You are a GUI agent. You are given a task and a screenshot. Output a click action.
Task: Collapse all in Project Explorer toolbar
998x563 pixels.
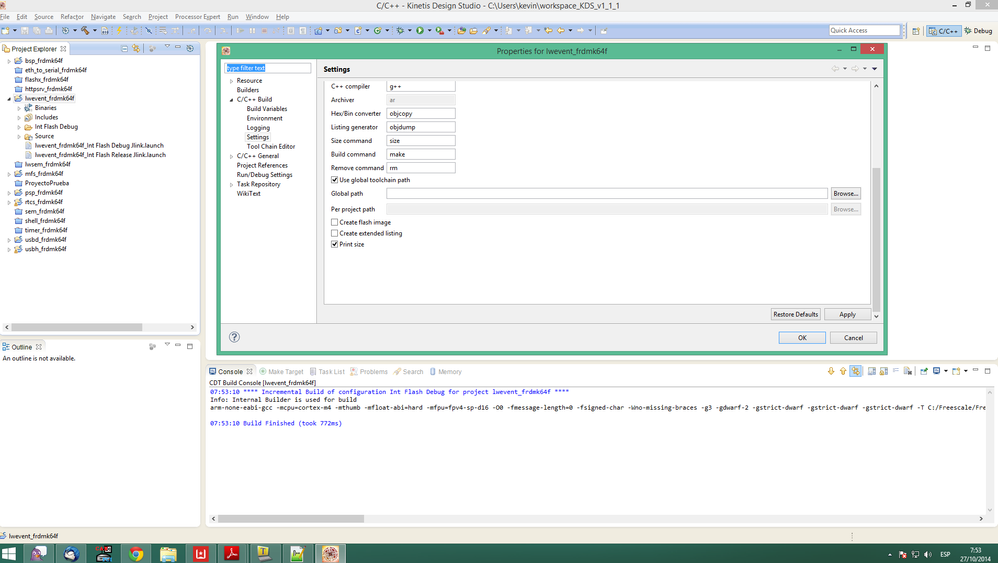click(125, 48)
